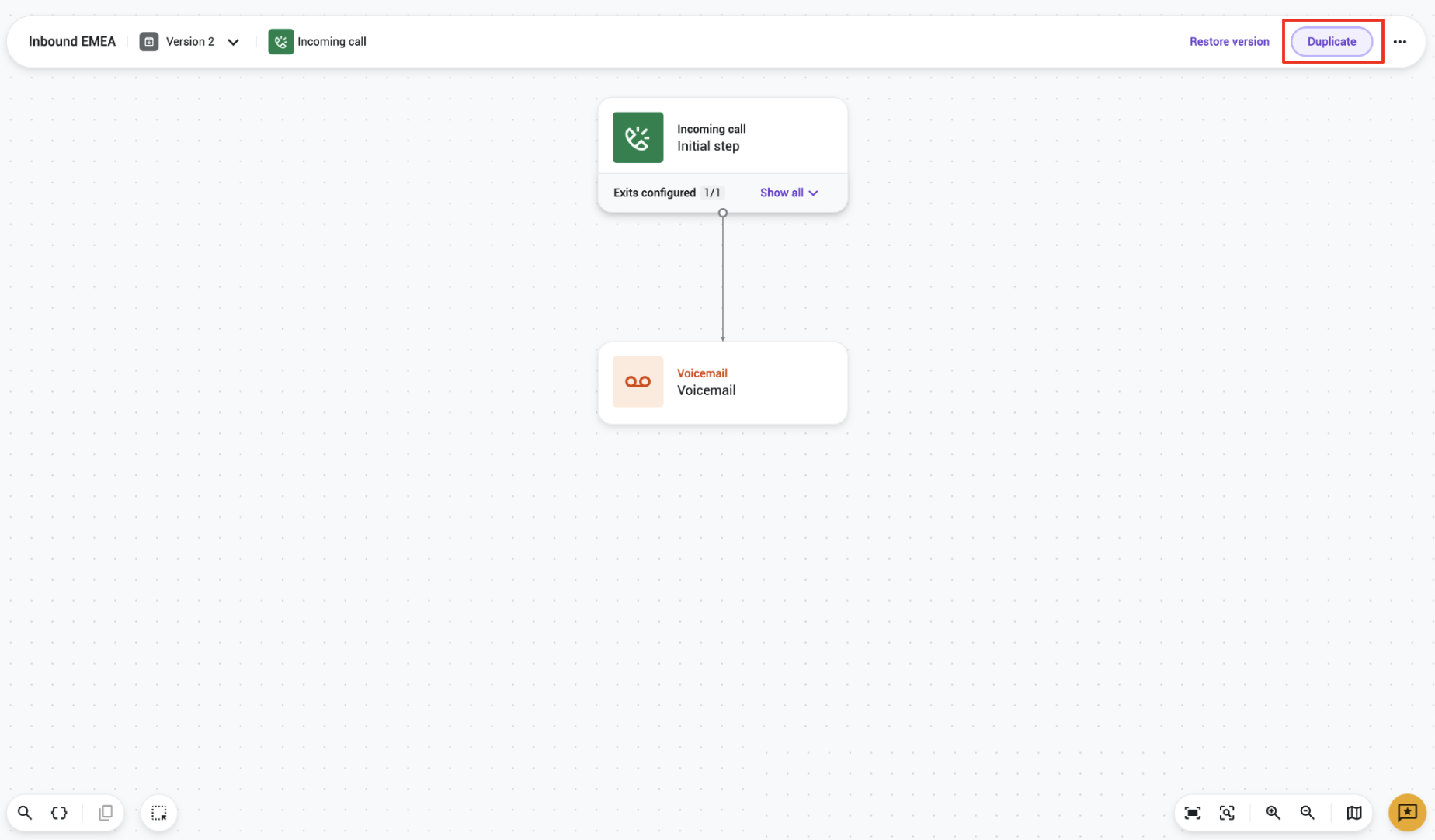The height and width of the screenshot is (840, 1435).
Task: Fit the flow to screen
Action: 1193,813
